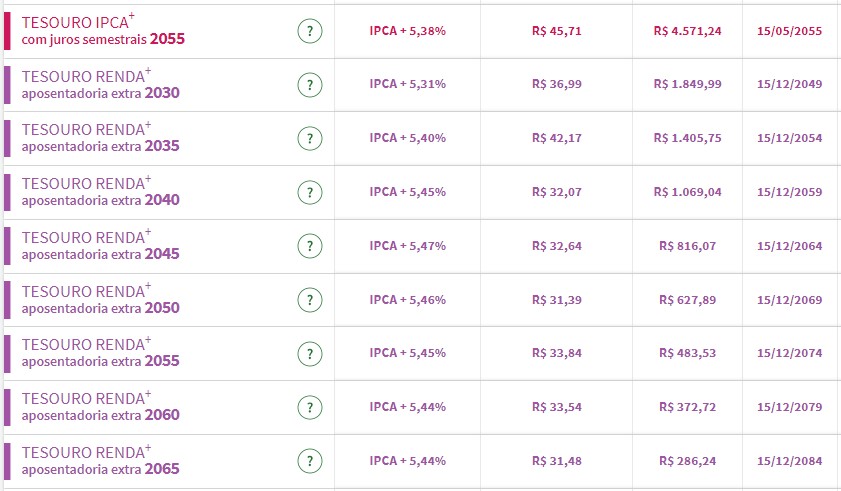This screenshot has width=841, height=491.
Task: Click the IPCA + 5,47% rate
Action: pyautogui.click(x=407, y=246)
